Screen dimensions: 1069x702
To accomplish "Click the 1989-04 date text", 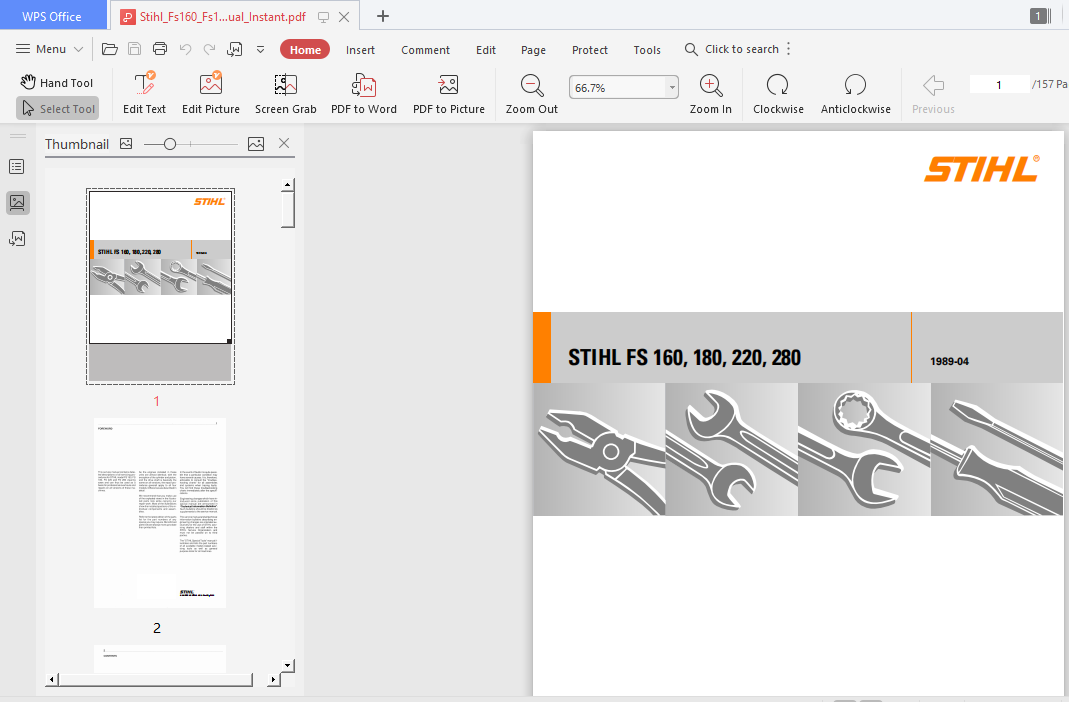I will (x=949, y=361).
